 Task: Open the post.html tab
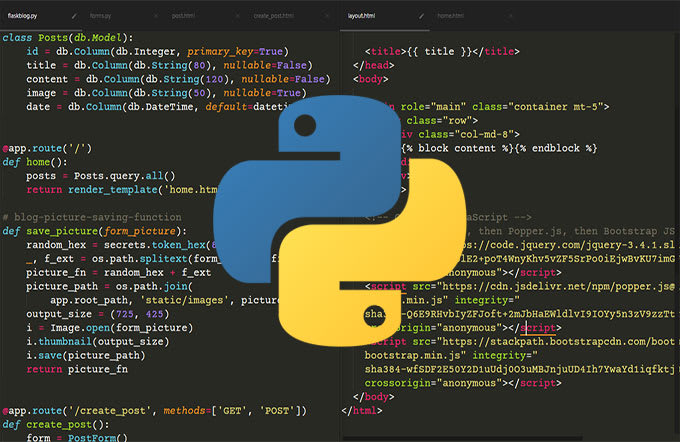point(183,16)
